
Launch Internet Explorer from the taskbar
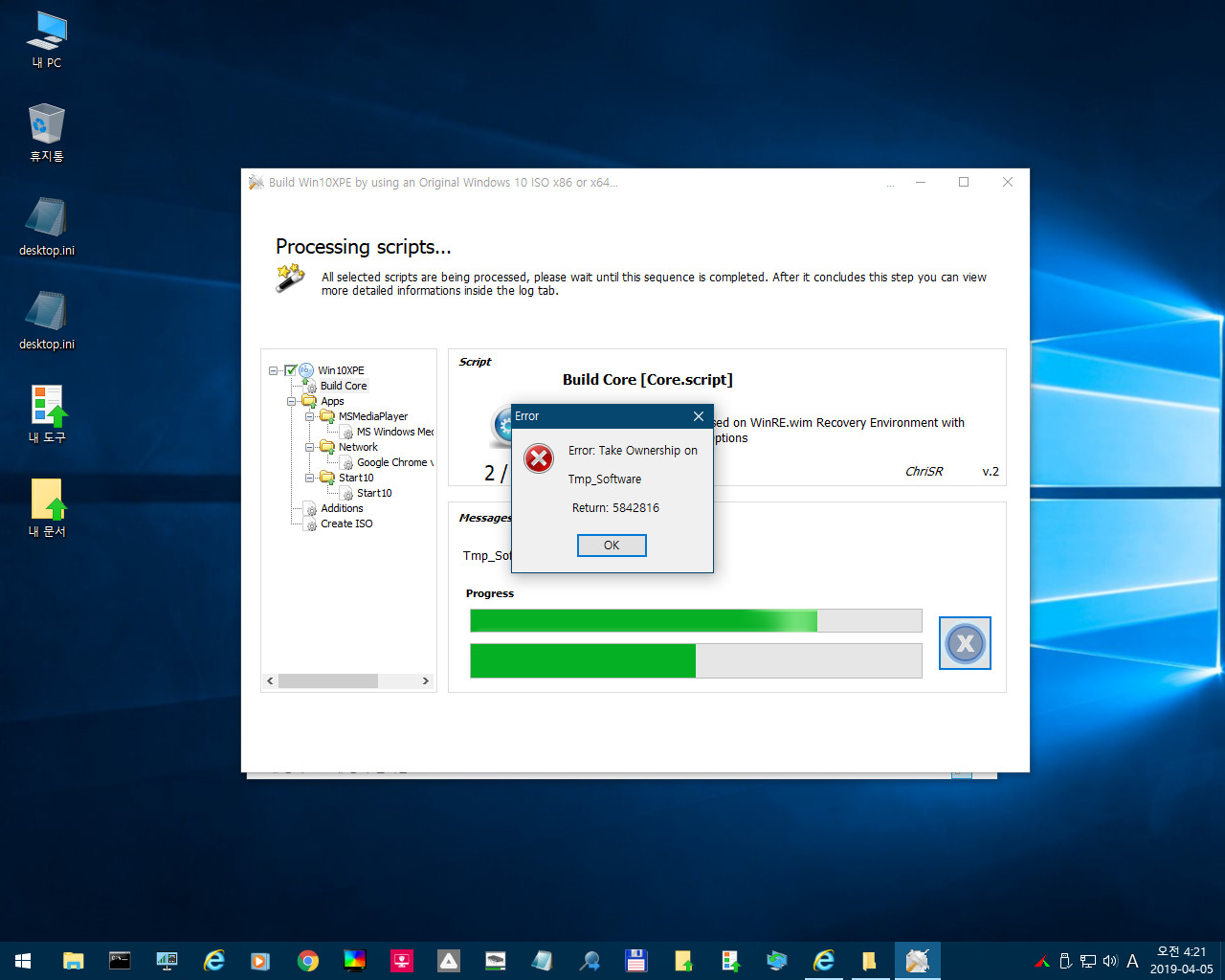click(x=213, y=961)
